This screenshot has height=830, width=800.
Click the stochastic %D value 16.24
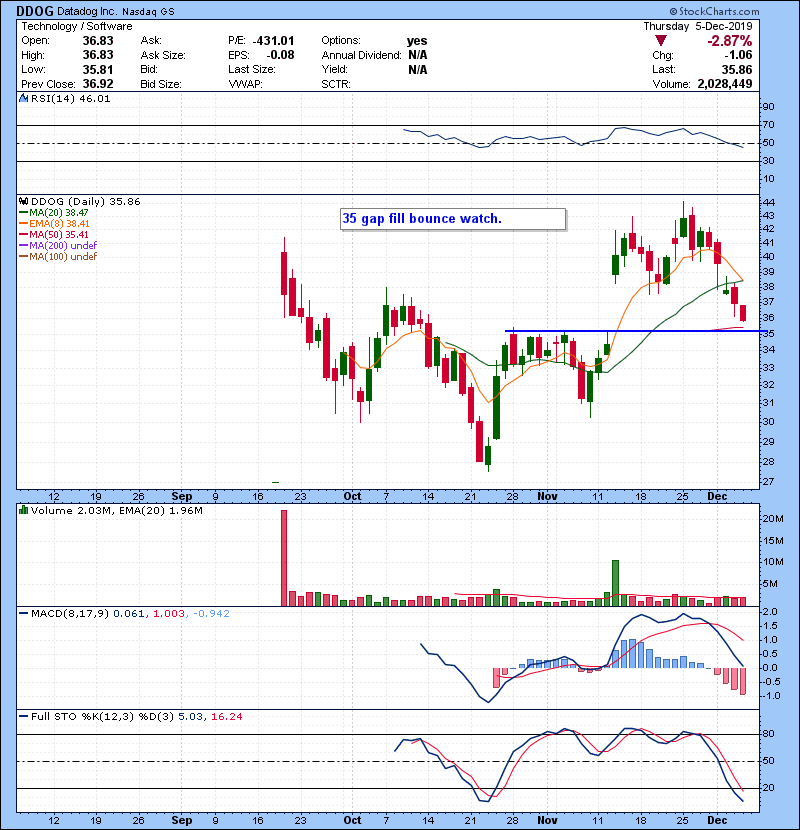(x=227, y=717)
